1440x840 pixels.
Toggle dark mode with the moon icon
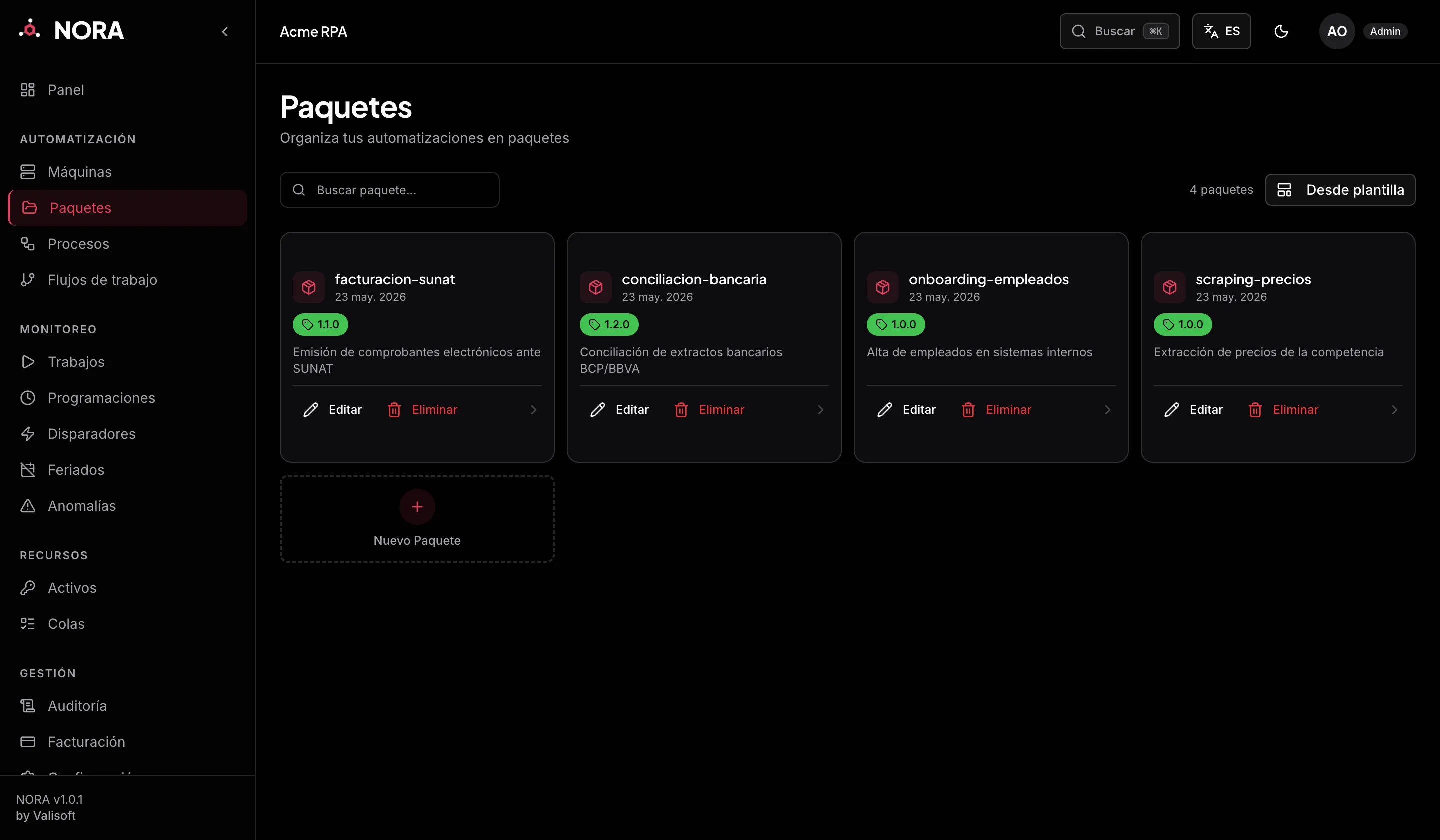[x=1281, y=31]
